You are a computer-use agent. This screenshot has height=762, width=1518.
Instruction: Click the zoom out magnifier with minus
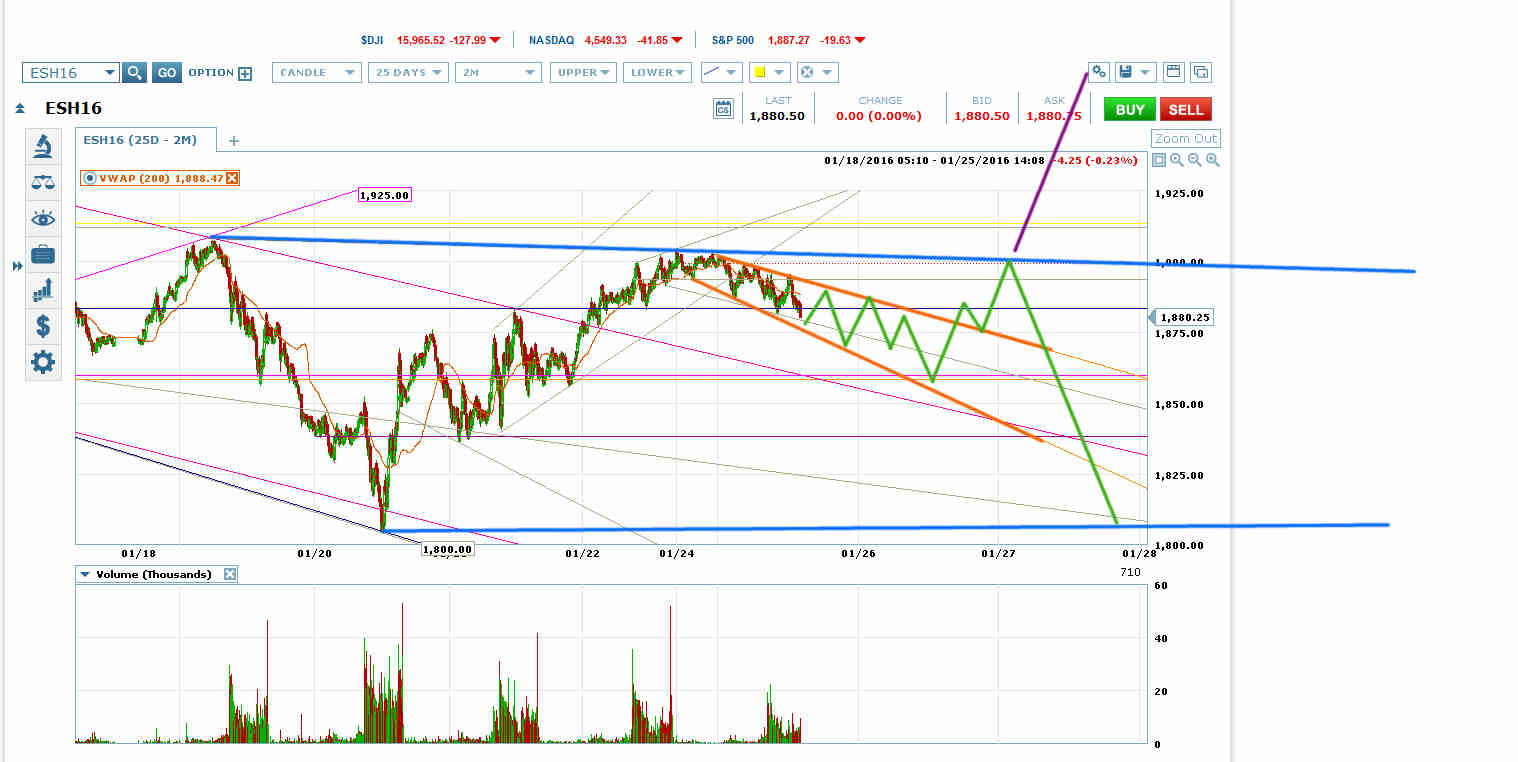(x=1195, y=160)
